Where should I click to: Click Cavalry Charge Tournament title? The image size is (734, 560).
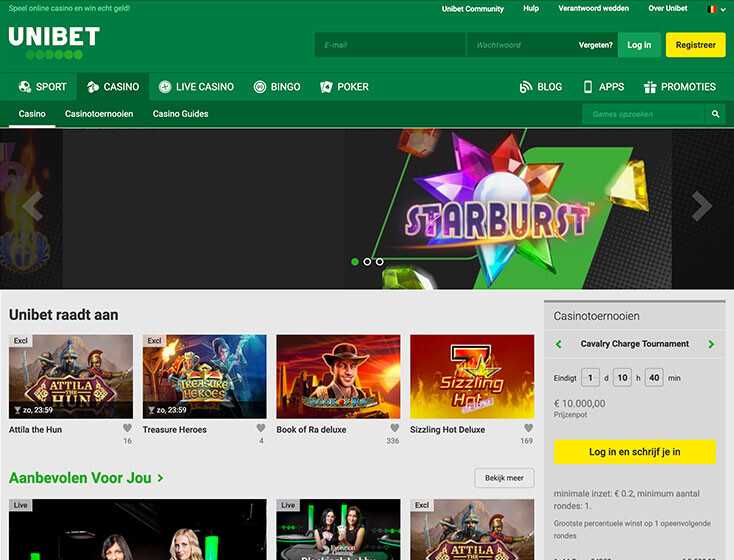coord(635,344)
